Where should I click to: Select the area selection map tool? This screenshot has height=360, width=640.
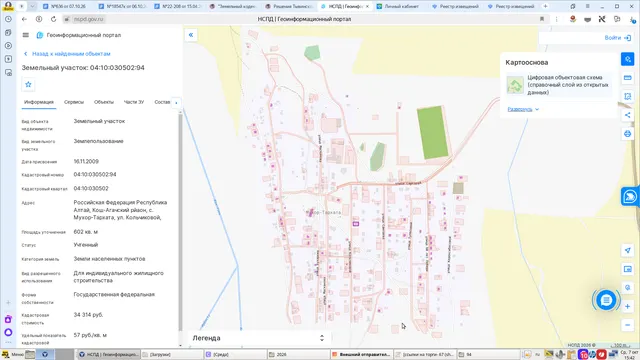(627, 96)
